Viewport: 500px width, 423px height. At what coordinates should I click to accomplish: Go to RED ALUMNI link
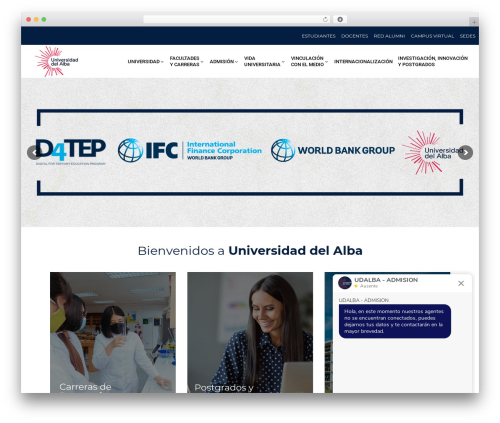pos(389,36)
